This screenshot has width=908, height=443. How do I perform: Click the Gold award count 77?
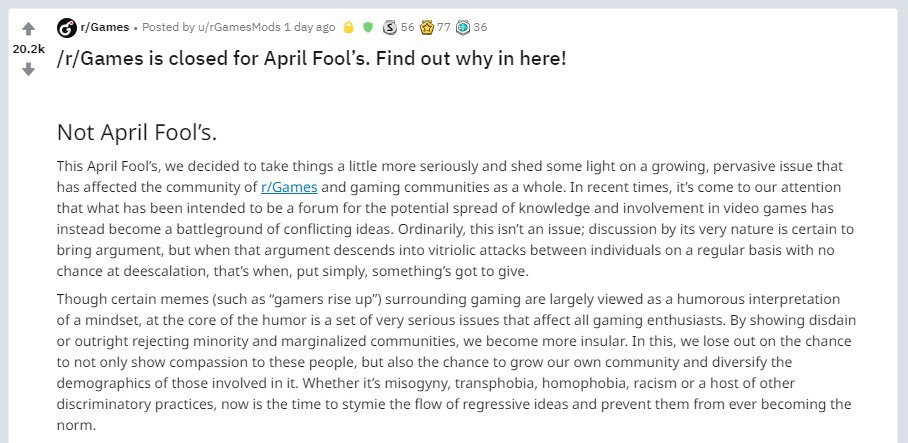(x=444, y=27)
